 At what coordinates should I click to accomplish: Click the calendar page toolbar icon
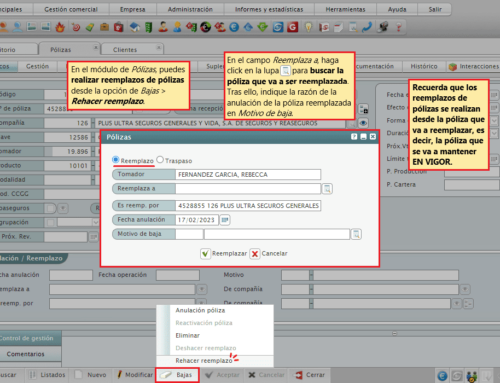coord(339,27)
